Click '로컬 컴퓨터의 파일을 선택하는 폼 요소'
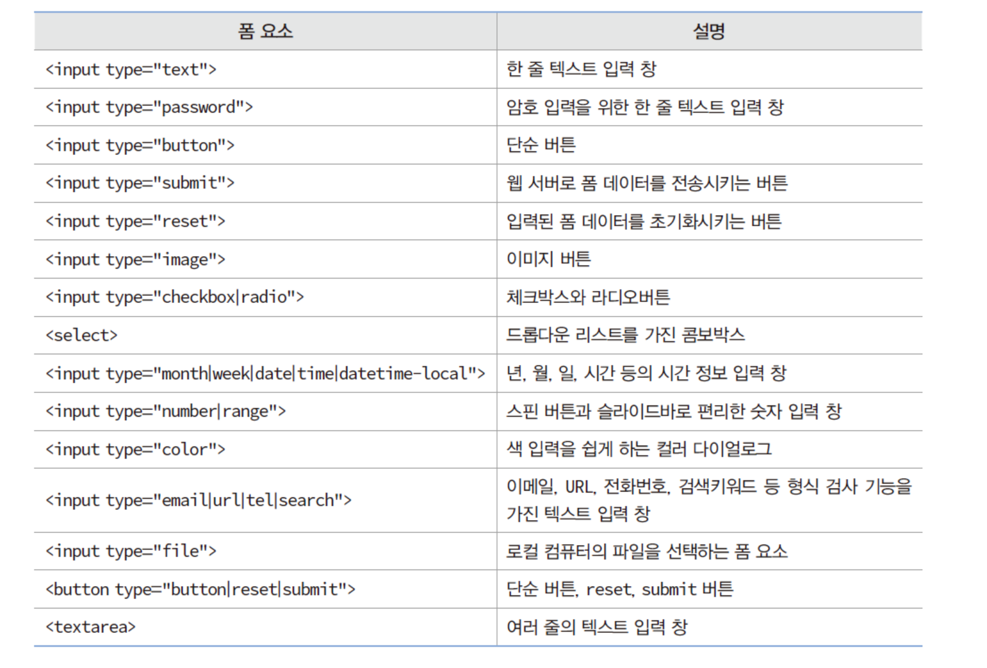Screen dimensions: 987x668 [x=646, y=552]
